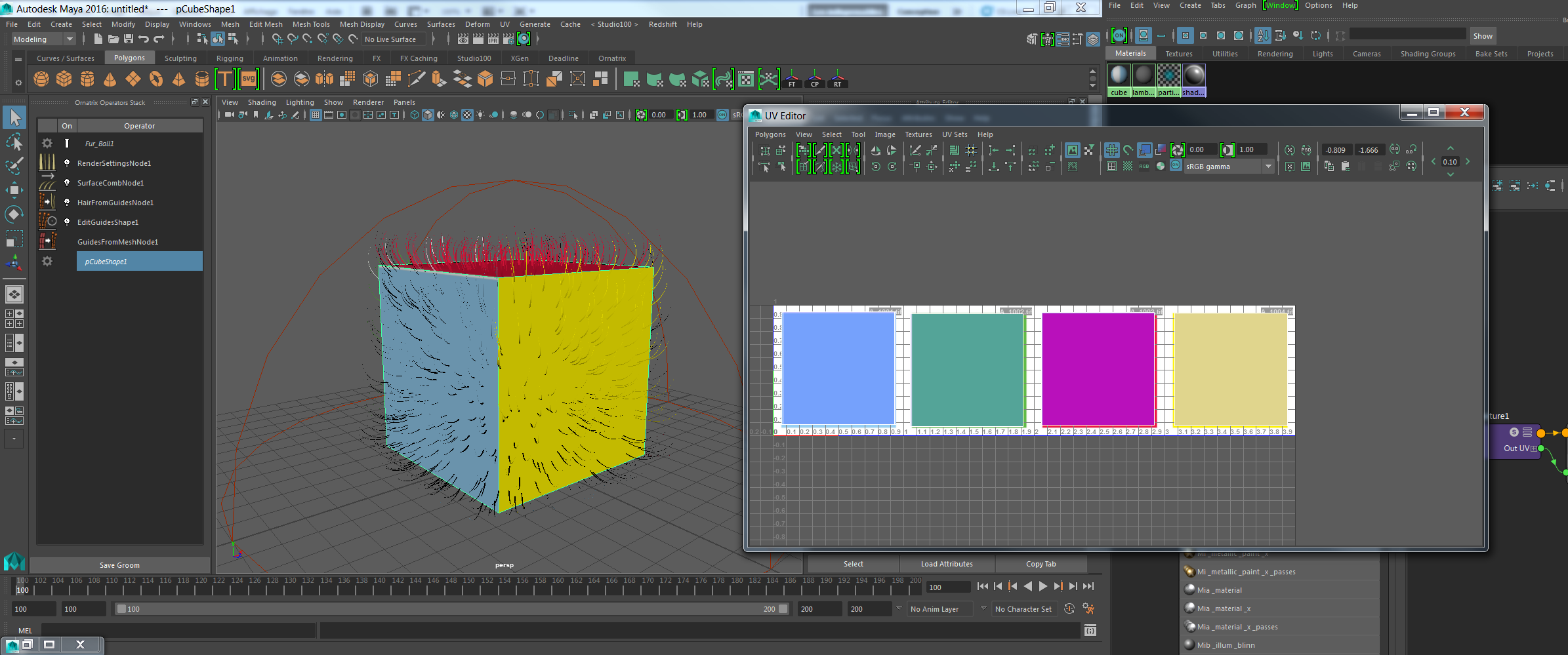Open the UV Sets menu
Image resolution: width=1568 pixels, height=655 pixels.
954,134
